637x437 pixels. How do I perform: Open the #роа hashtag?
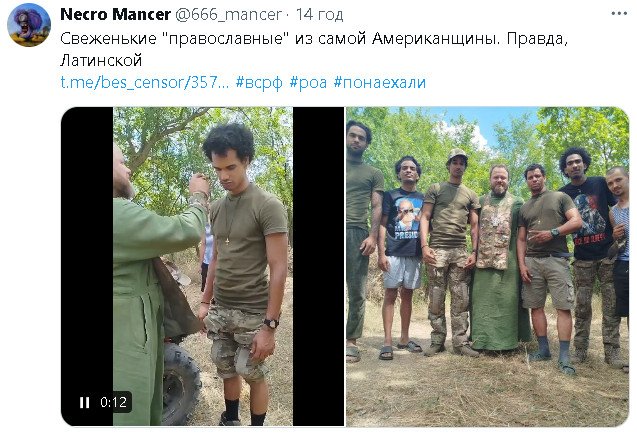click(x=308, y=83)
